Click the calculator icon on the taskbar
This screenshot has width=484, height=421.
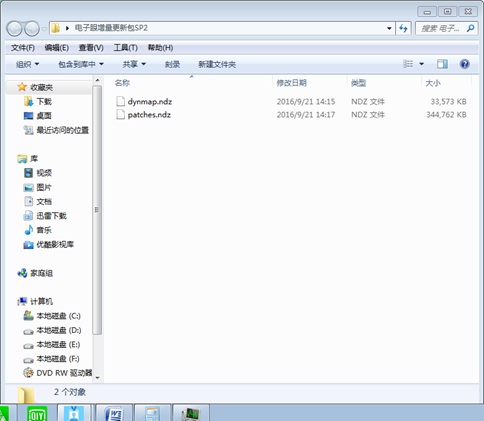tap(153, 413)
